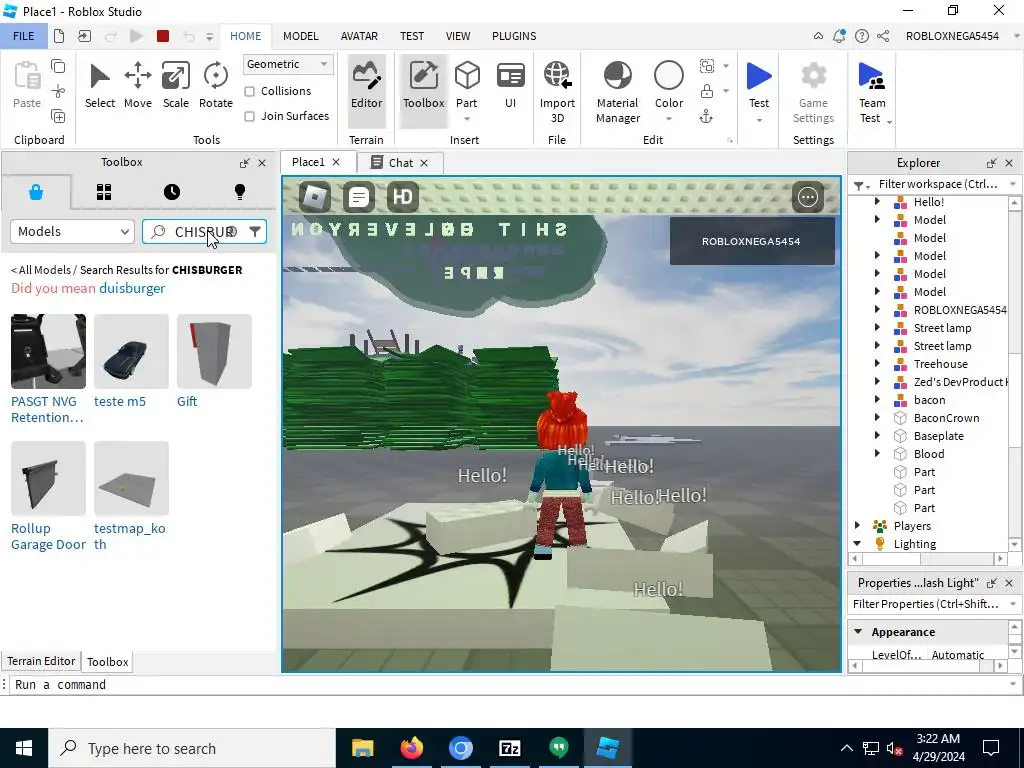Click the duisburger suggestion link
Screen dimensions: 1024x768
point(132,288)
